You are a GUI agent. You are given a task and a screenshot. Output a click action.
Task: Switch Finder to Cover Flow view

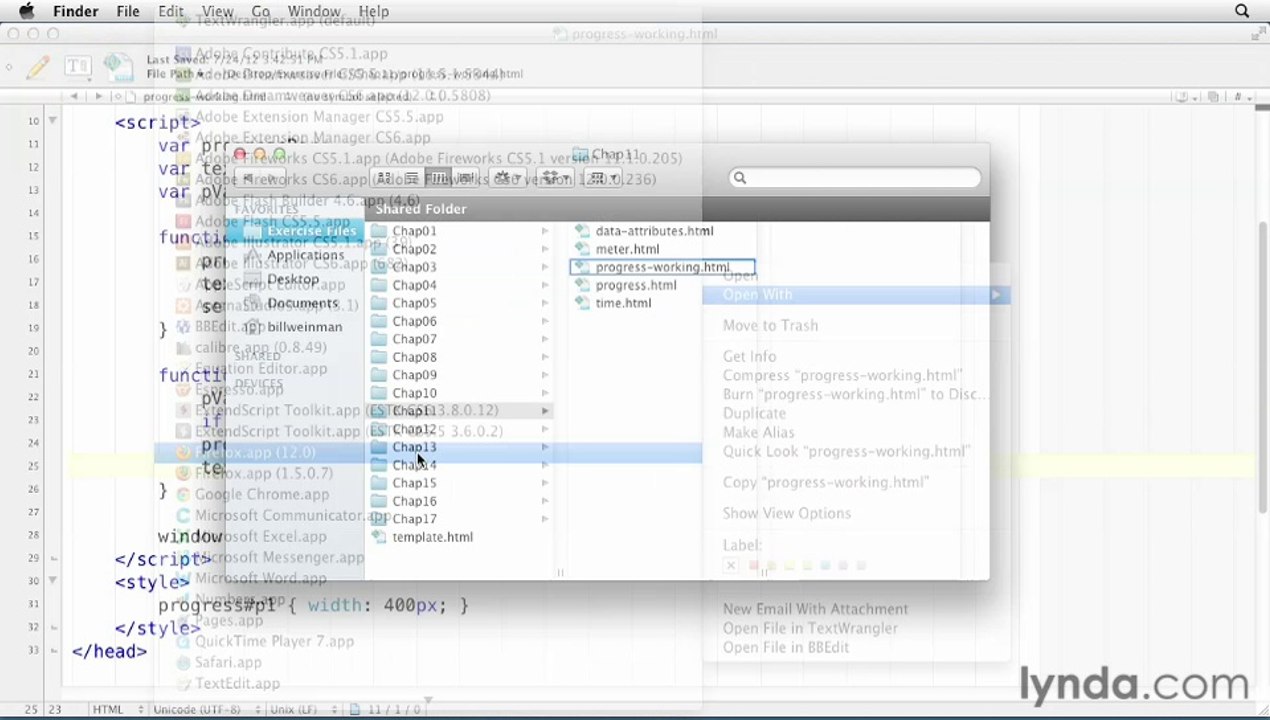[464, 178]
